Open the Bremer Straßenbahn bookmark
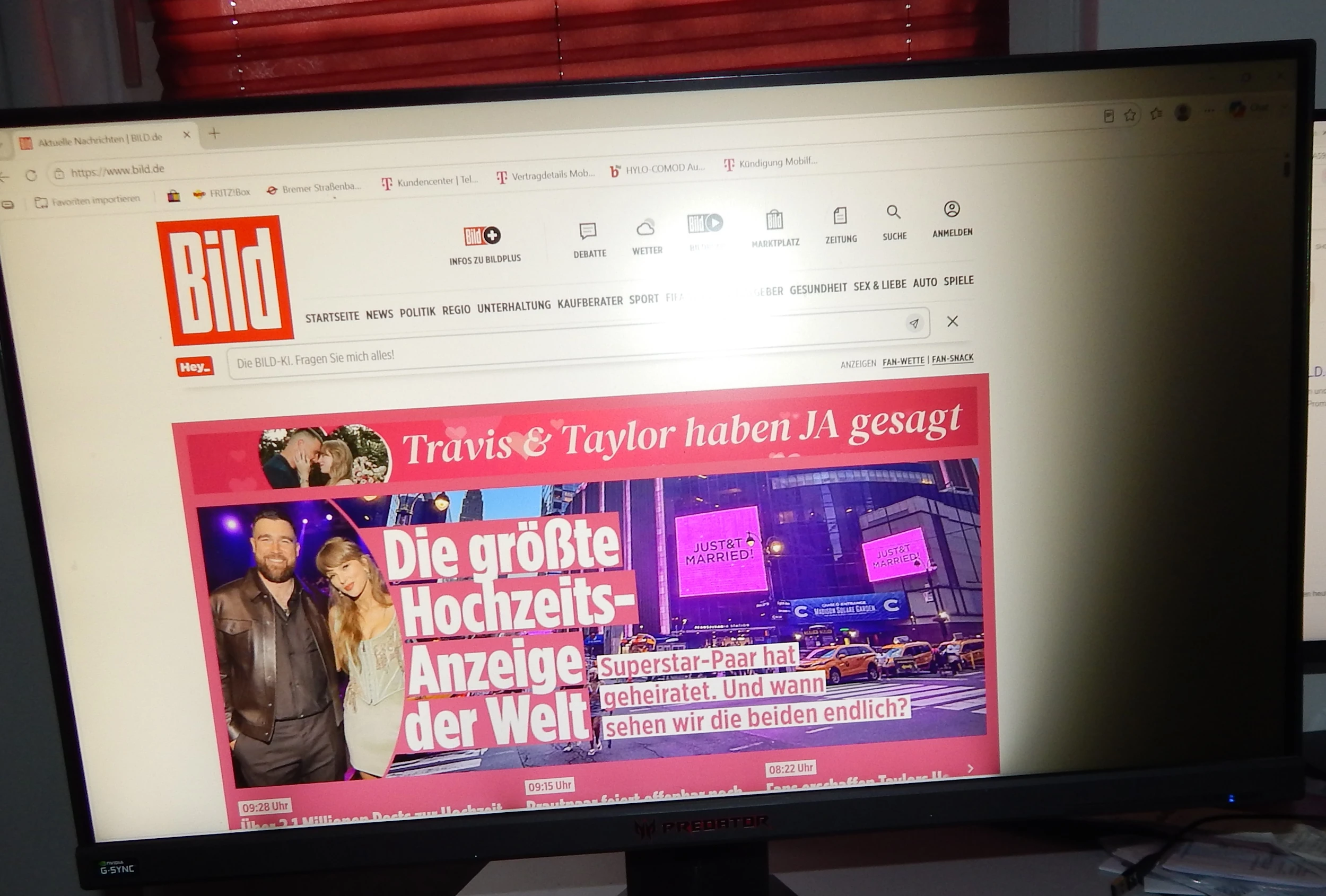1326x896 pixels. pos(315,188)
